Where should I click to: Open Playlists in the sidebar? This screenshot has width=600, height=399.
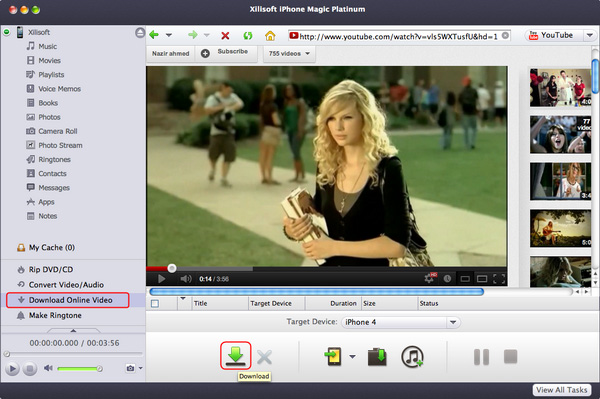pos(51,75)
